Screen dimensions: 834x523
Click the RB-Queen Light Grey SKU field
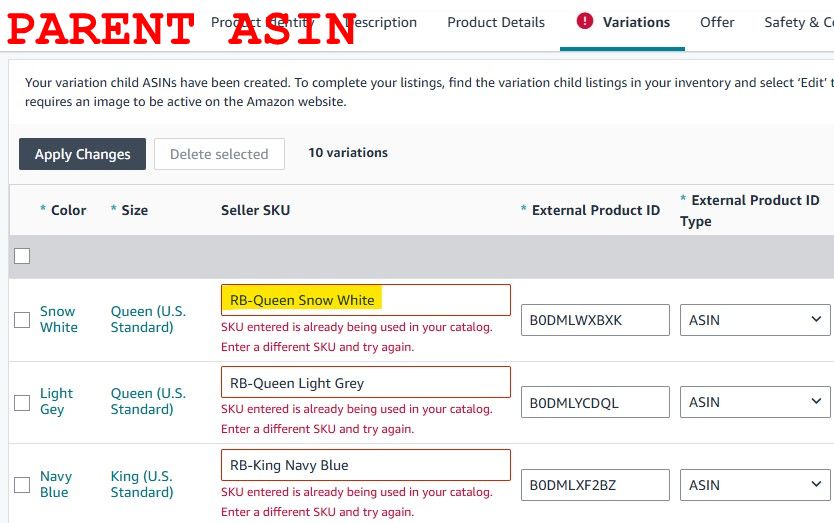tap(366, 382)
